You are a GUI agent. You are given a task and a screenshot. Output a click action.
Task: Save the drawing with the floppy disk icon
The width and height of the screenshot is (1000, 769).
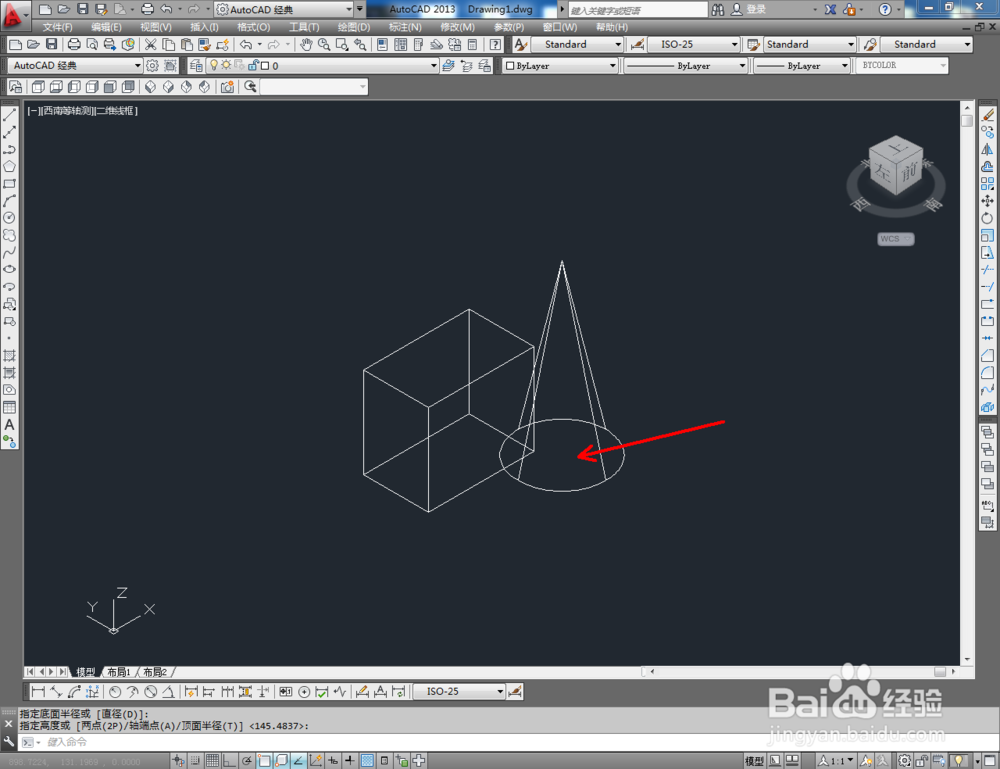(x=52, y=45)
